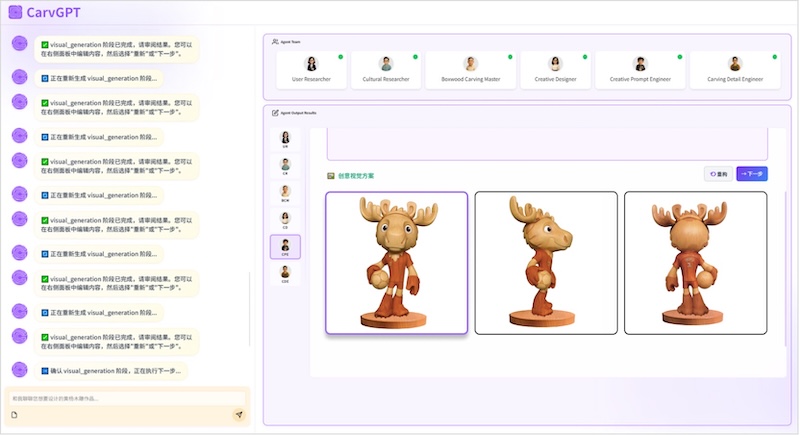Image resolution: width=800 pixels, height=435 pixels.
Task: Focus the chat message input field
Action: click(x=127, y=398)
